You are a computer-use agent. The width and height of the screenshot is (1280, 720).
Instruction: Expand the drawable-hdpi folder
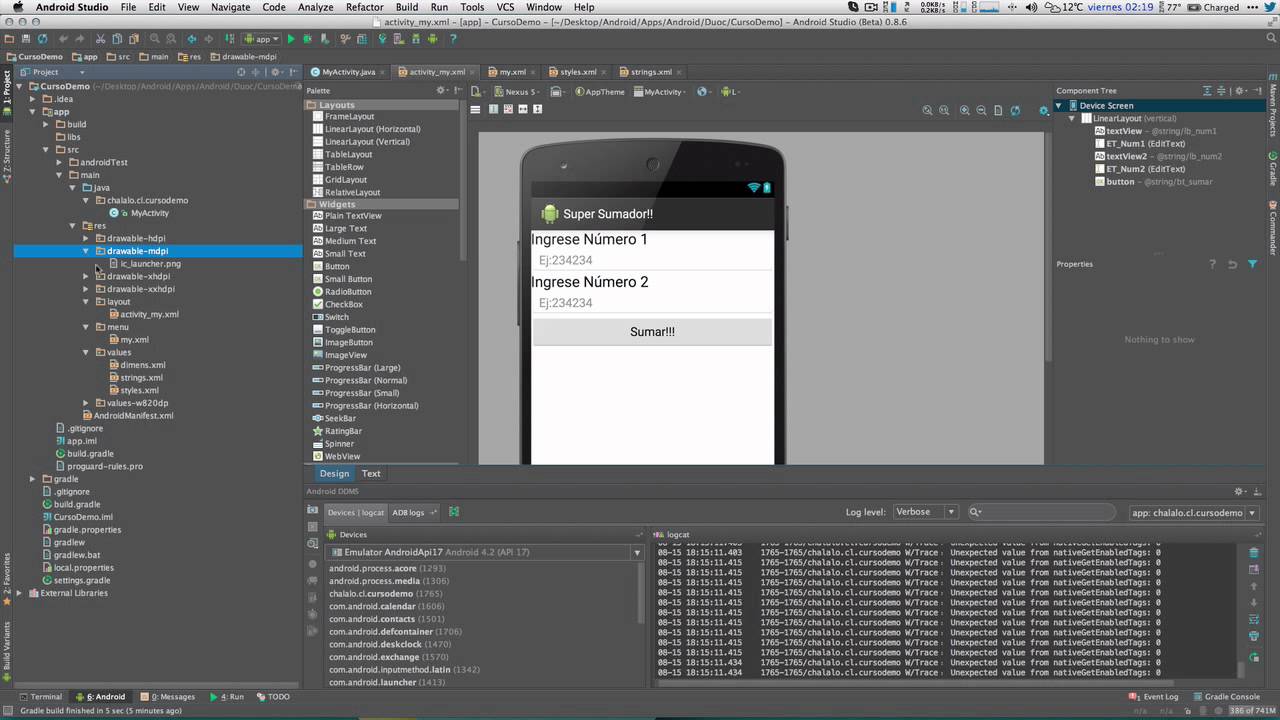(86, 239)
